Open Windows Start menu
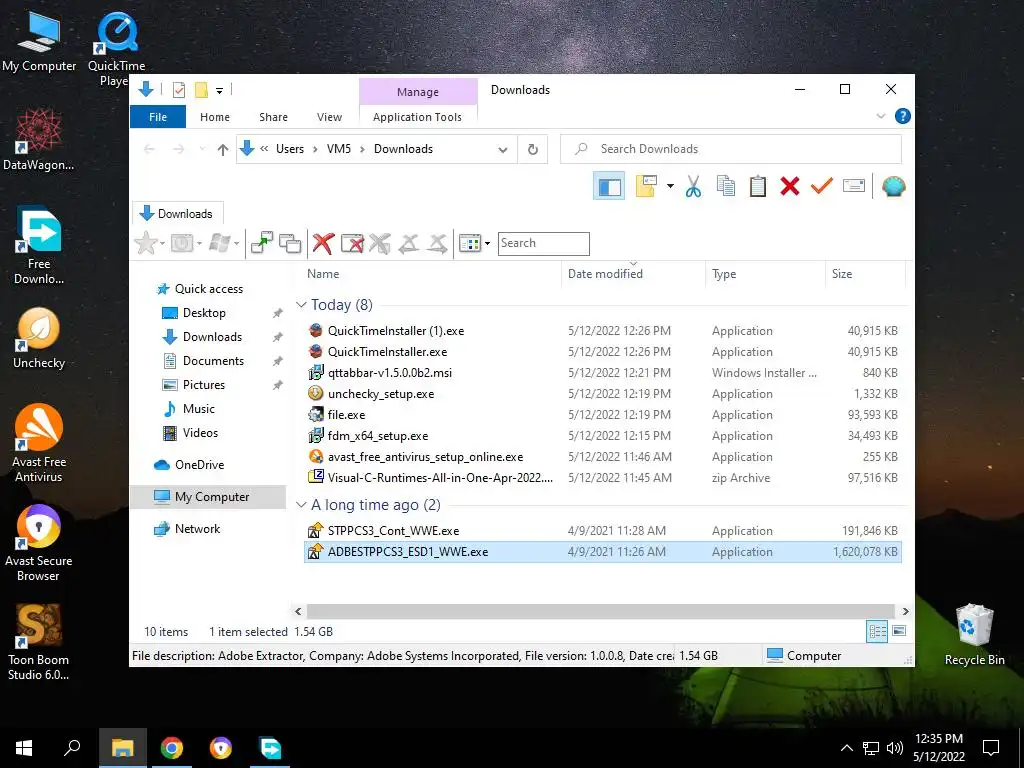1024x768 pixels. (x=24, y=748)
